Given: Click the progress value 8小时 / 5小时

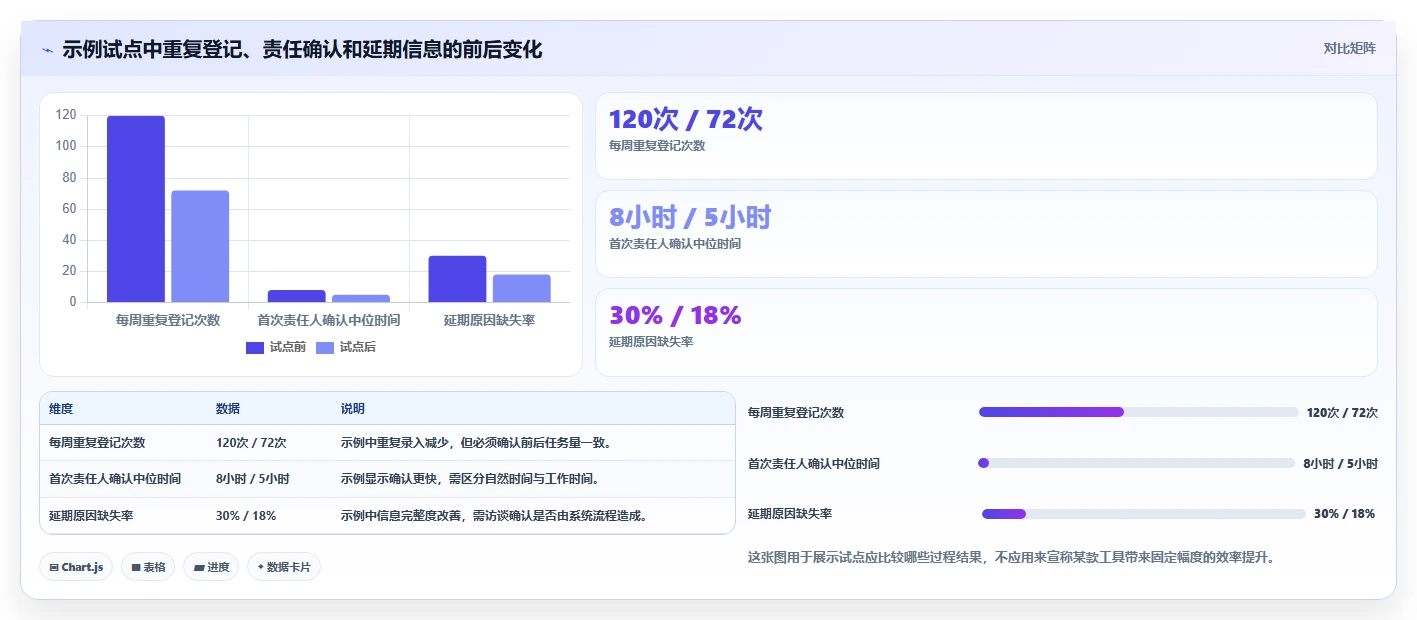Looking at the screenshot, I should 1340,464.
